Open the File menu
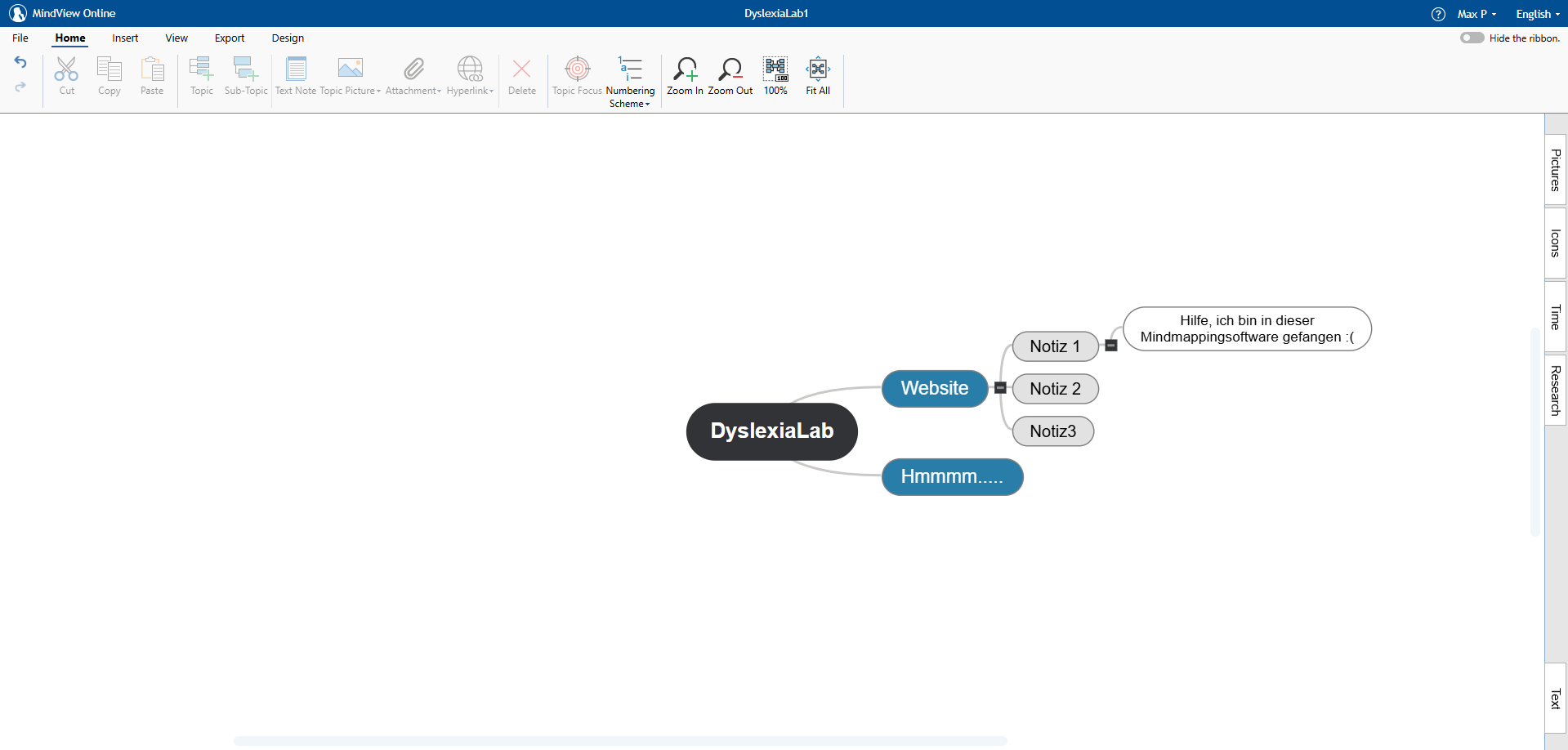This screenshot has height=750, width=1568. tap(20, 38)
